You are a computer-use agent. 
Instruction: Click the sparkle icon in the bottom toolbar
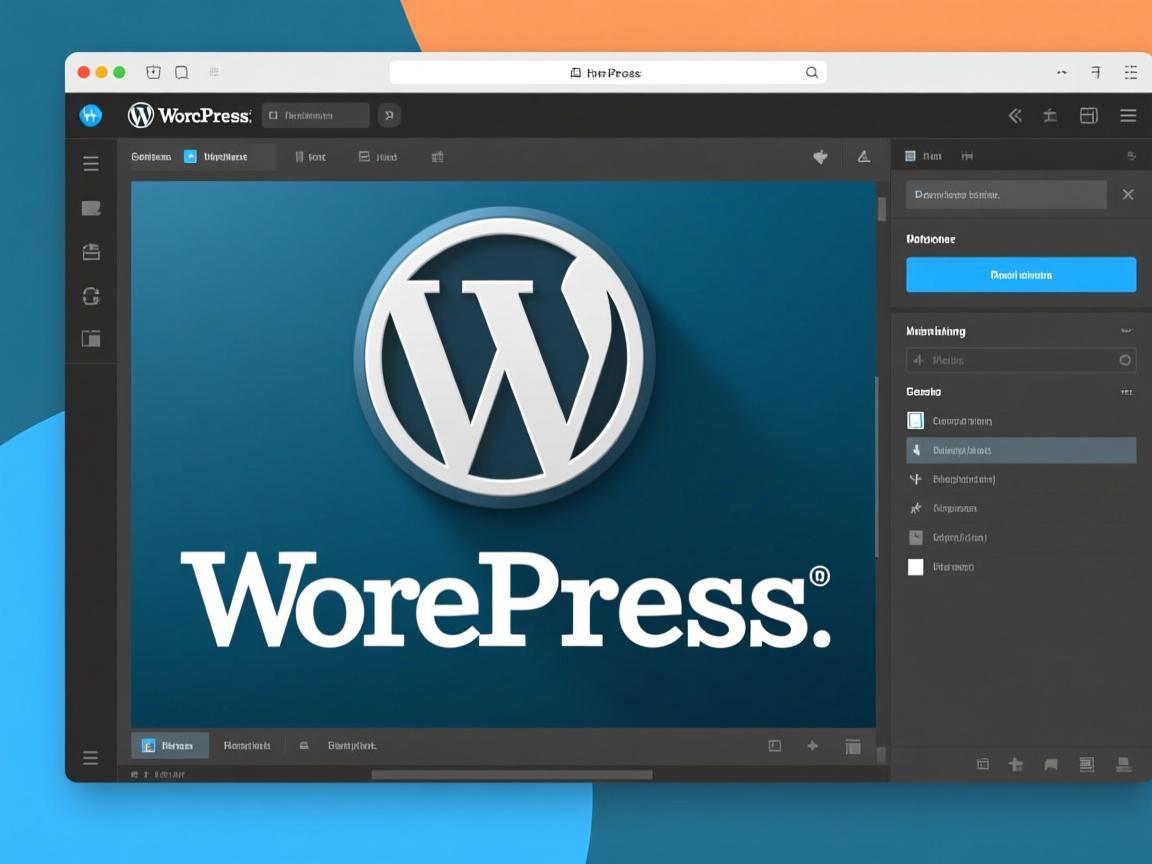(x=813, y=745)
